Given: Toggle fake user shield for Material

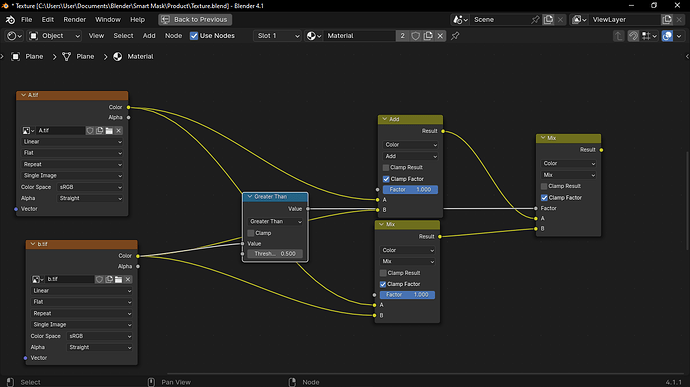Looking at the screenshot, I should tap(415, 36).
